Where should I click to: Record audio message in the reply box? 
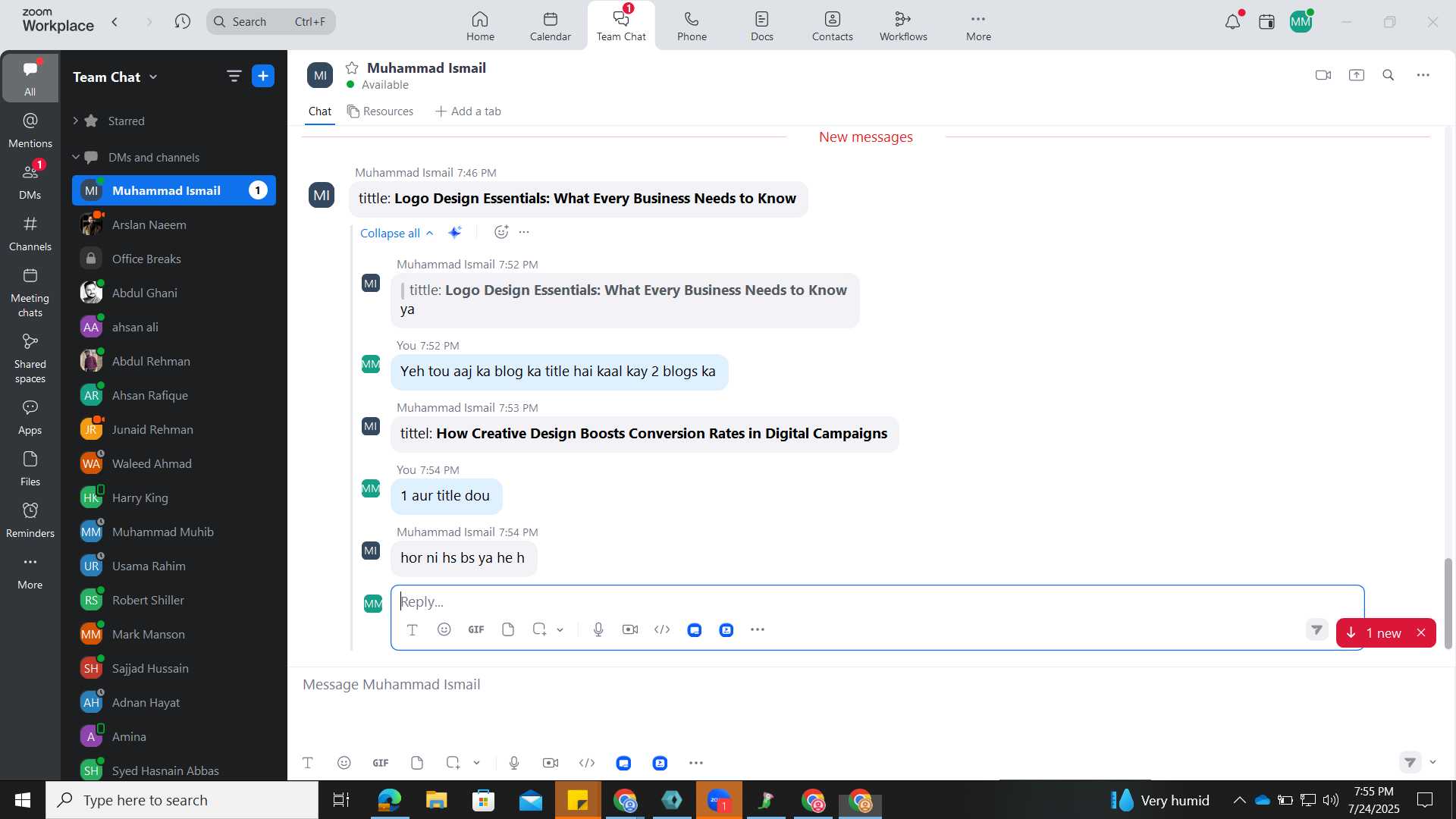tap(598, 629)
